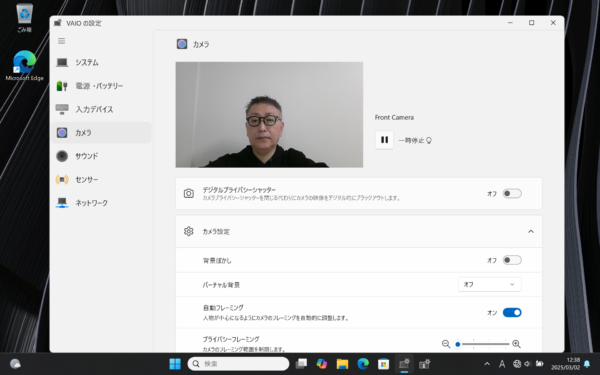Image resolution: width=600 pixels, height=375 pixels.
Task: Click the カメラ設定 gear icon
Action: click(188, 231)
